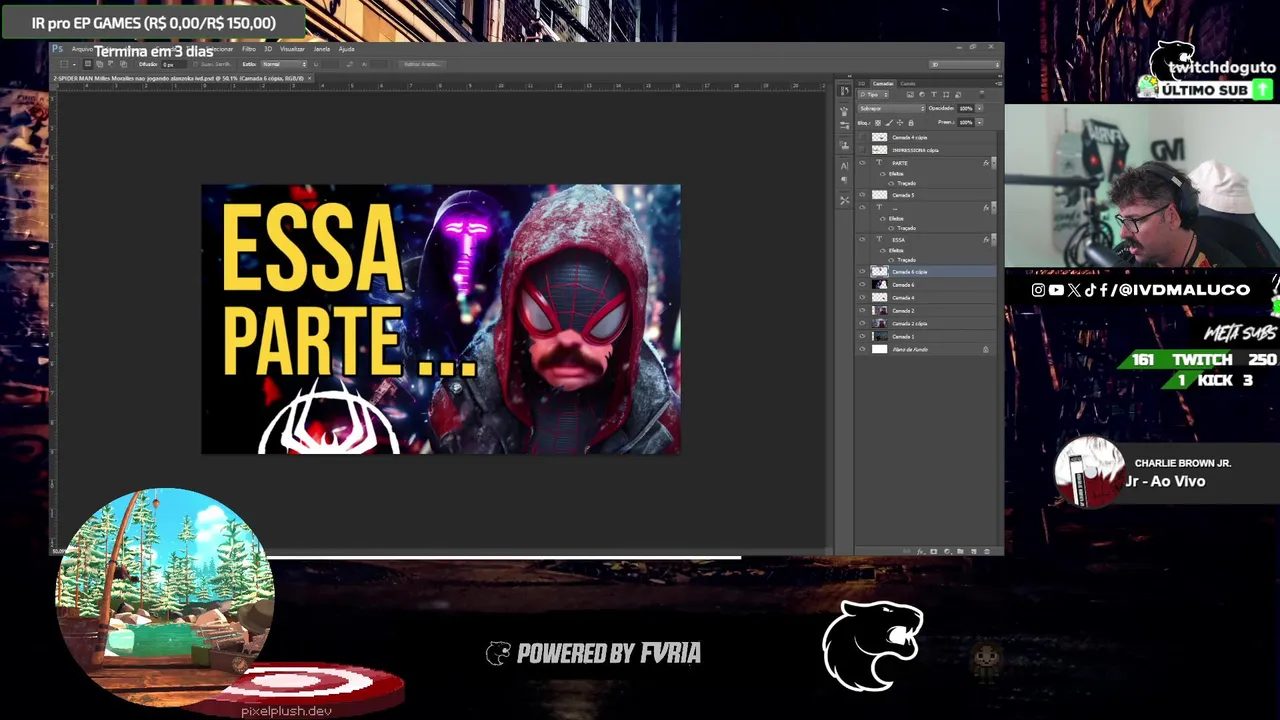This screenshot has height=720, width=1280.
Task: Select the Camada 6 cópia layer thumbnail
Action: pyautogui.click(x=879, y=272)
